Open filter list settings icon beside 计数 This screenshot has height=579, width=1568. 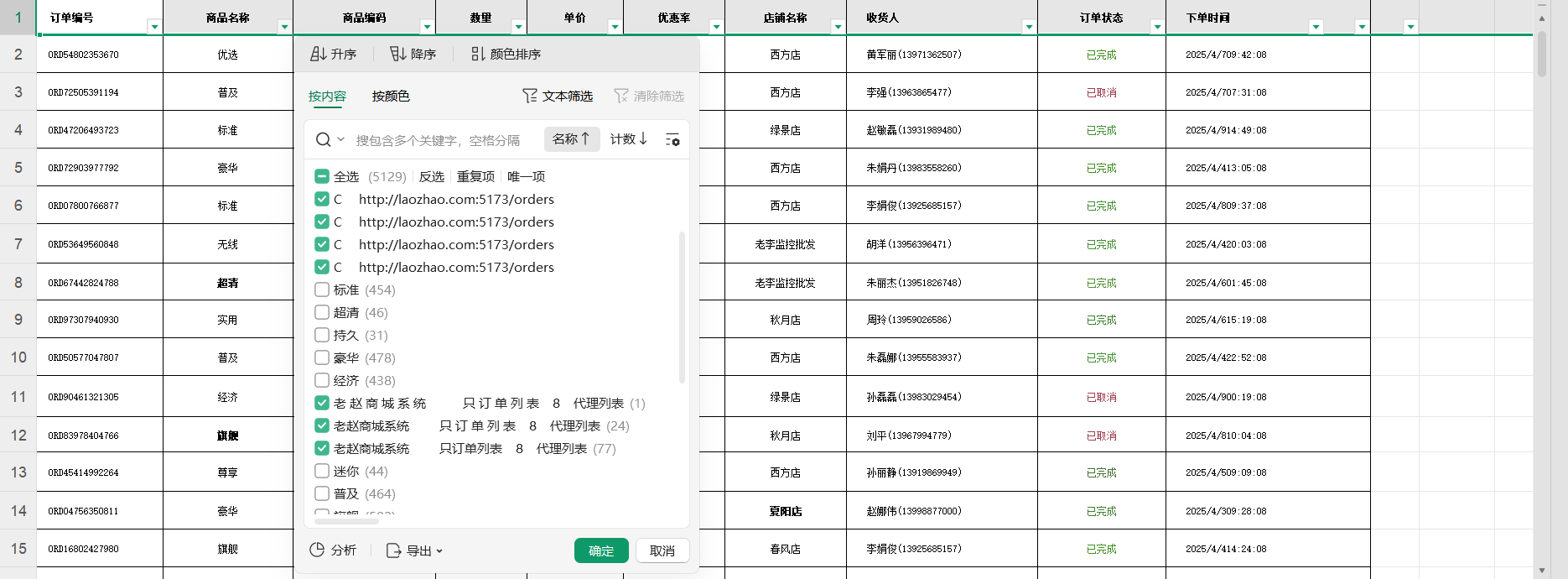[672, 139]
